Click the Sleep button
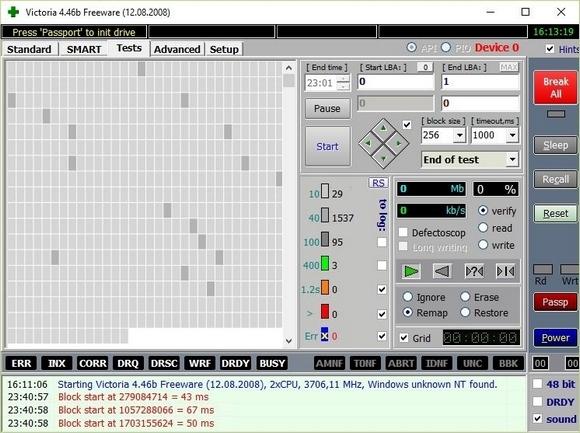Screen dimensions: 580x433 pyautogui.click(x=555, y=145)
